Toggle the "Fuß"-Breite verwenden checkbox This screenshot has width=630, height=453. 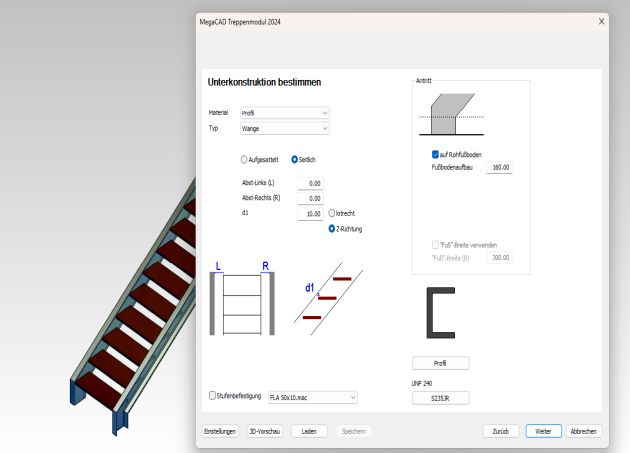[x=435, y=245]
